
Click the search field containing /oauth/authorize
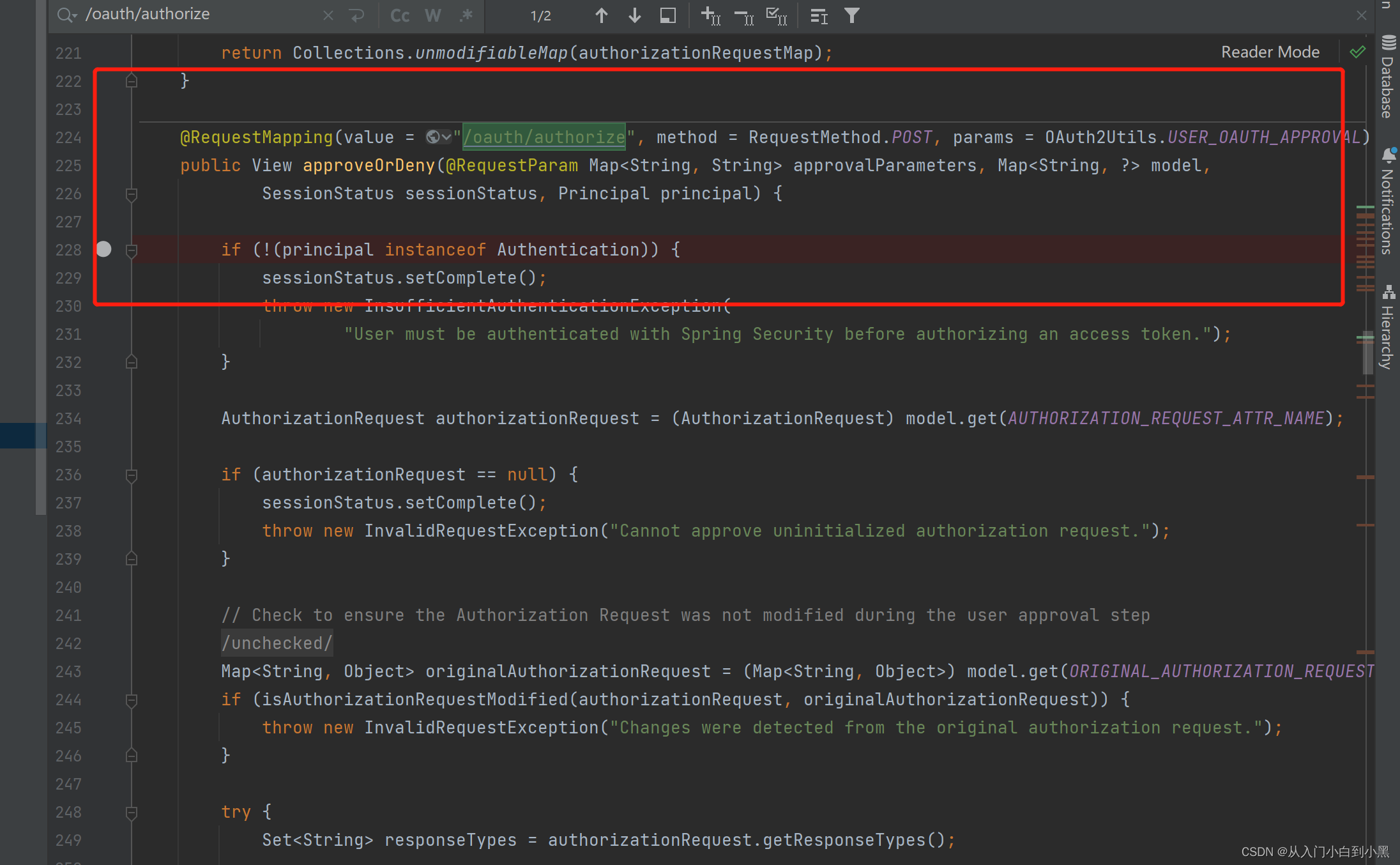(x=198, y=15)
